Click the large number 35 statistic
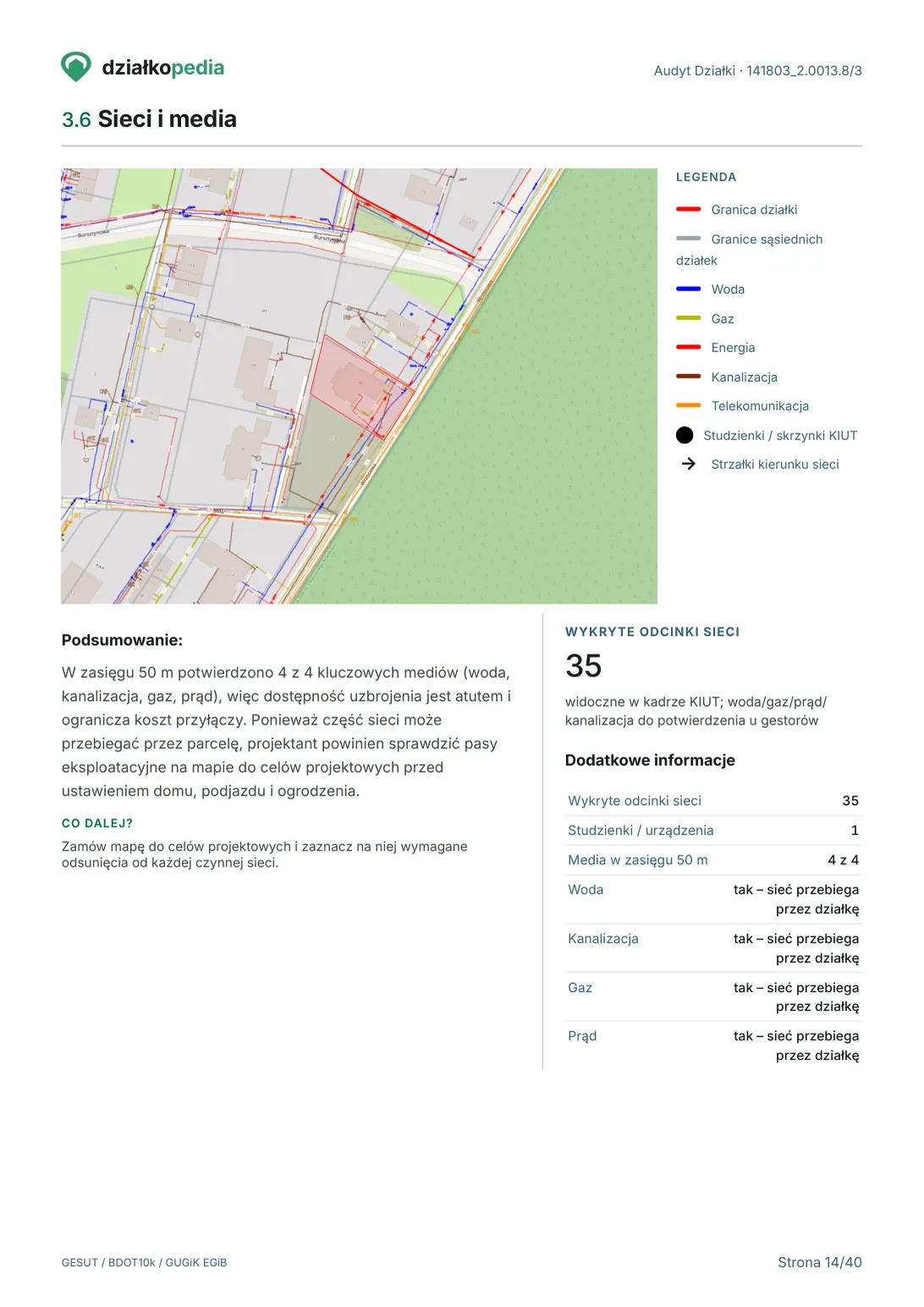The height and width of the screenshot is (1307, 924). click(x=583, y=665)
